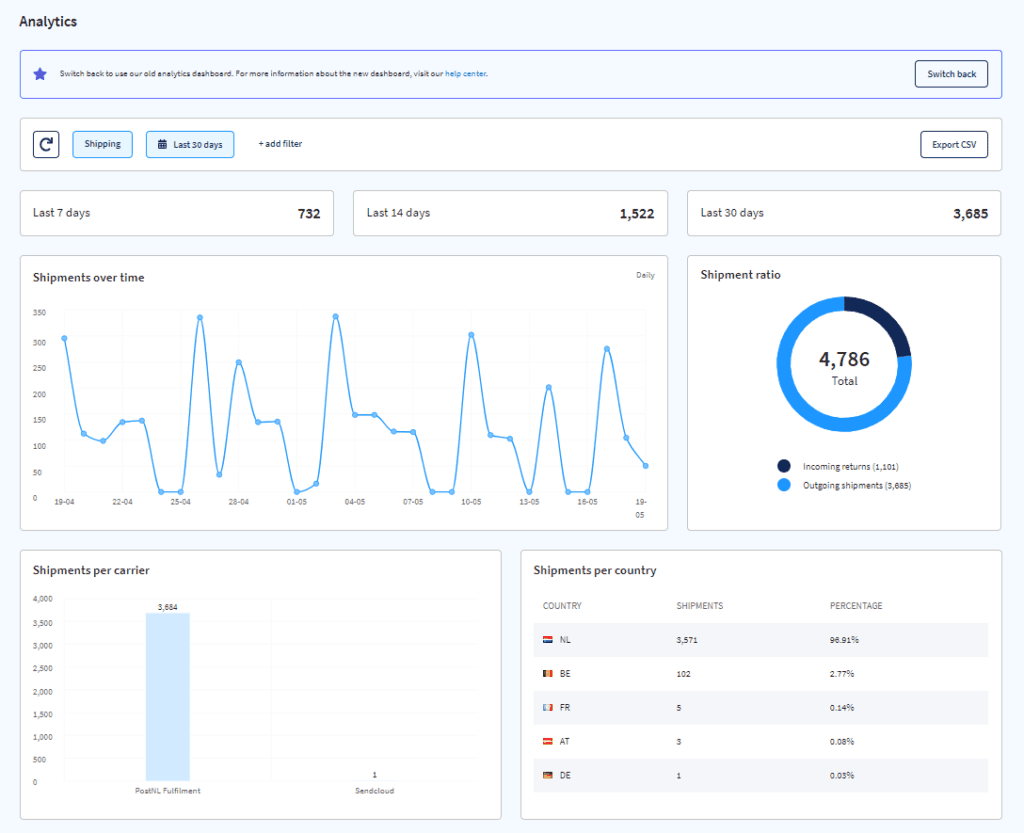Open the help center link
The image size is (1024, 833).
tap(466, 73)
